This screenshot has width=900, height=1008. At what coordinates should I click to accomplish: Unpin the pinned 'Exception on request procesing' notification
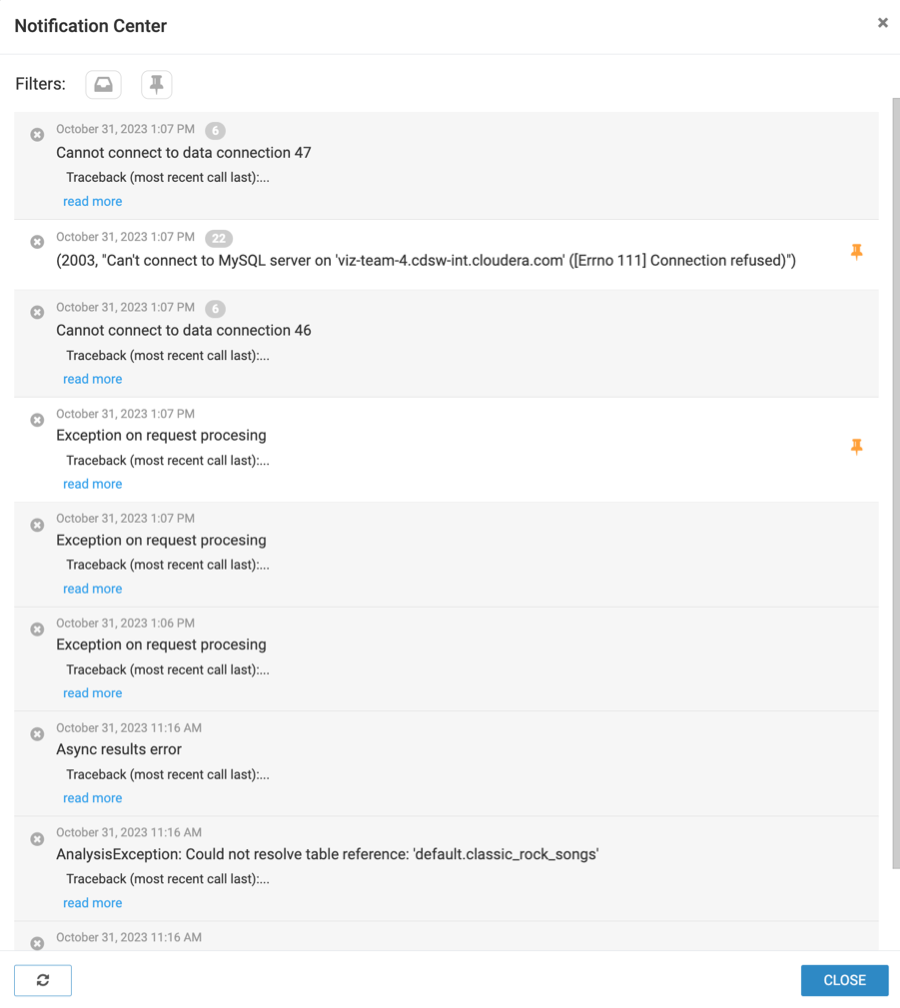click(x=856, y=447)
